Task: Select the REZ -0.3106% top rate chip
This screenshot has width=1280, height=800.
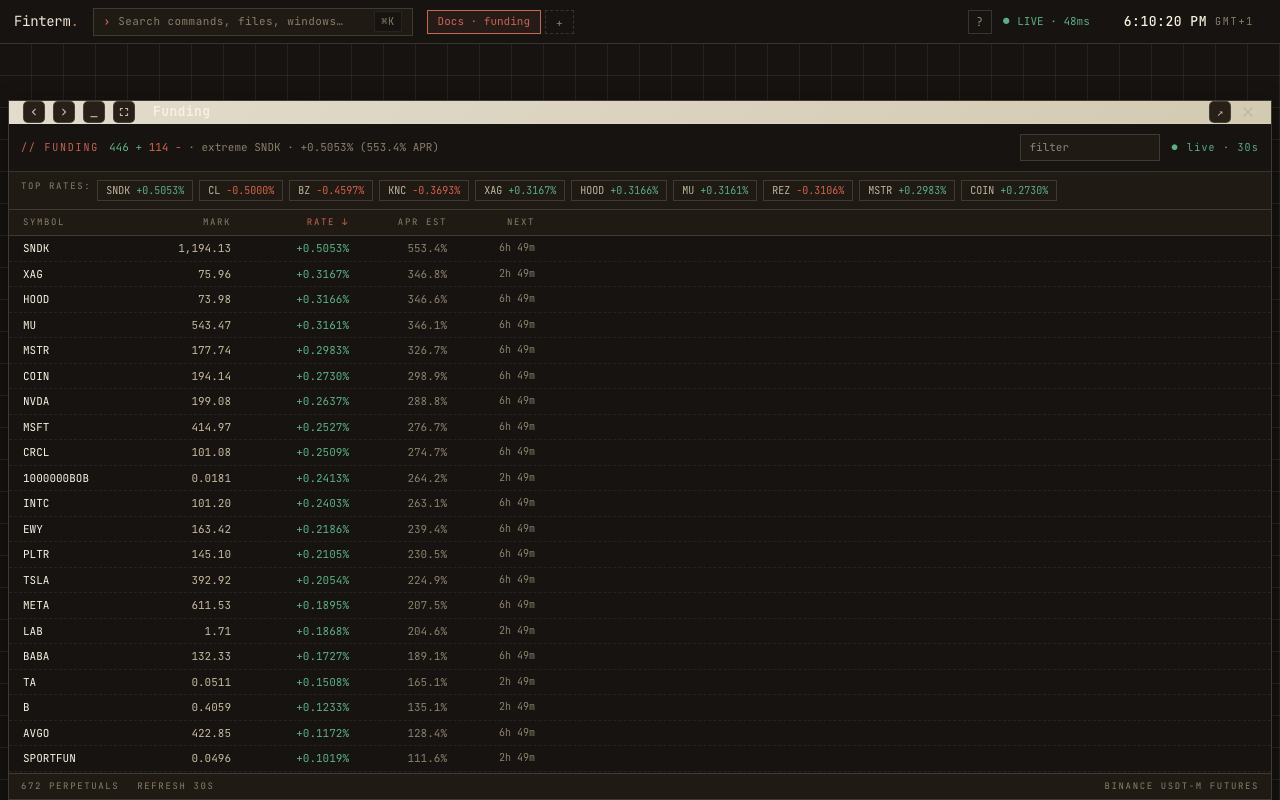Action: 808,191
